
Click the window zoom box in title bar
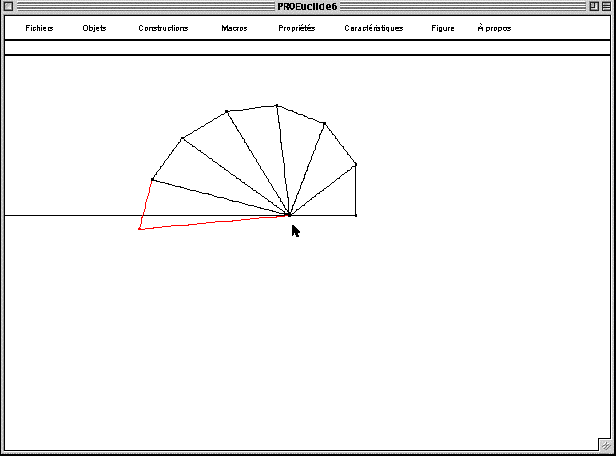[592, 7]
